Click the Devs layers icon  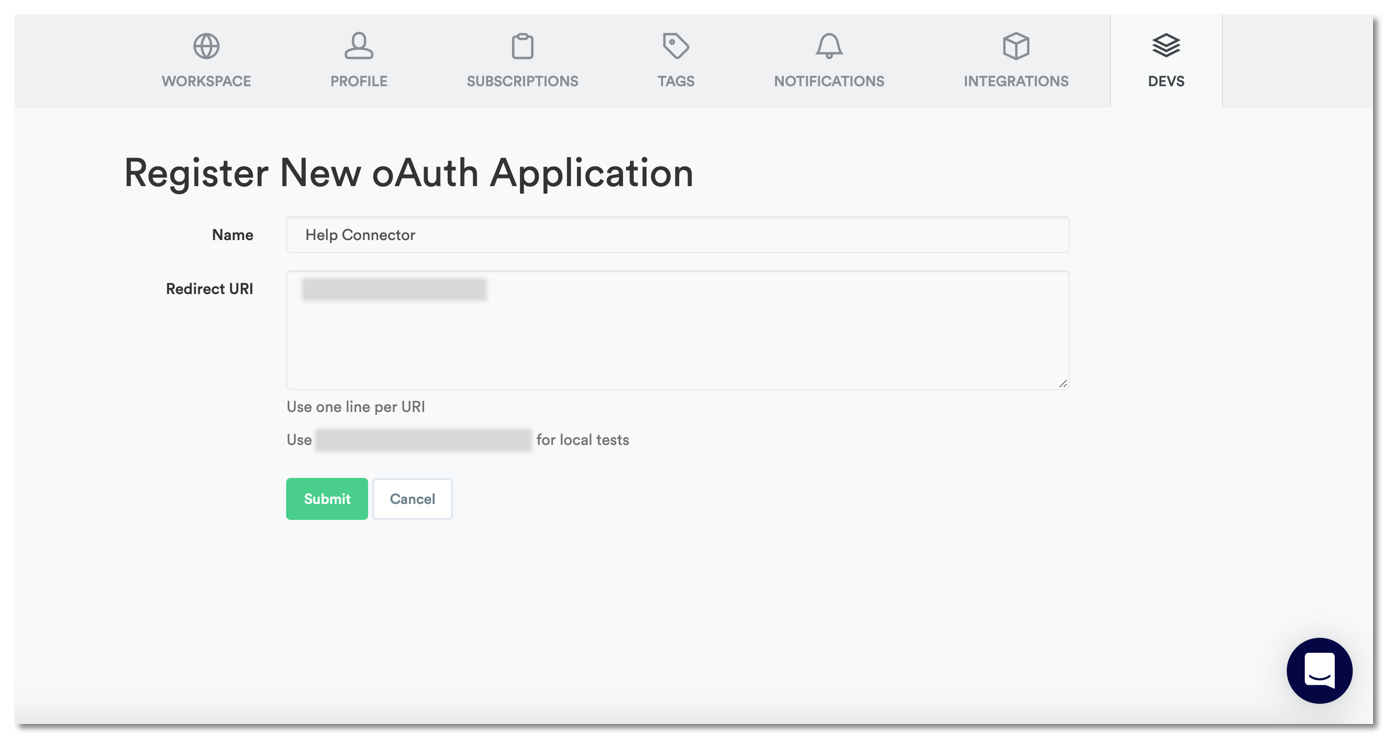1165,45
